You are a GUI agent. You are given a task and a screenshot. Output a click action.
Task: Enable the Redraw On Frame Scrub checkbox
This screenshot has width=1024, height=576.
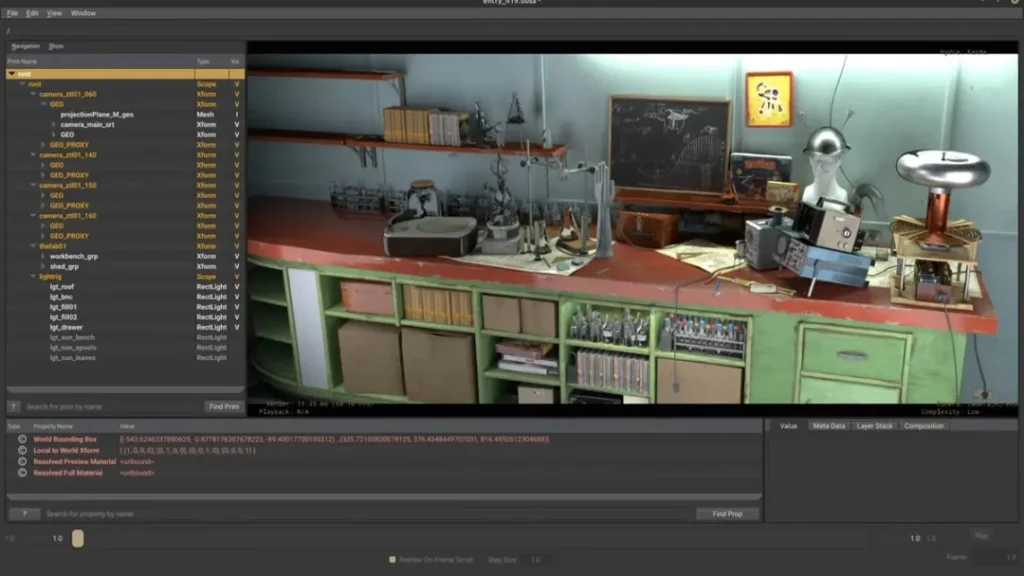(x=392, y=560)
